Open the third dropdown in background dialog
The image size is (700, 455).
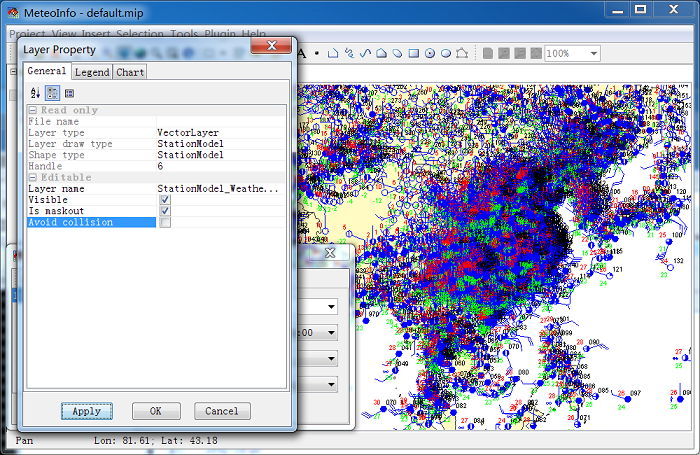pos(331,358)
